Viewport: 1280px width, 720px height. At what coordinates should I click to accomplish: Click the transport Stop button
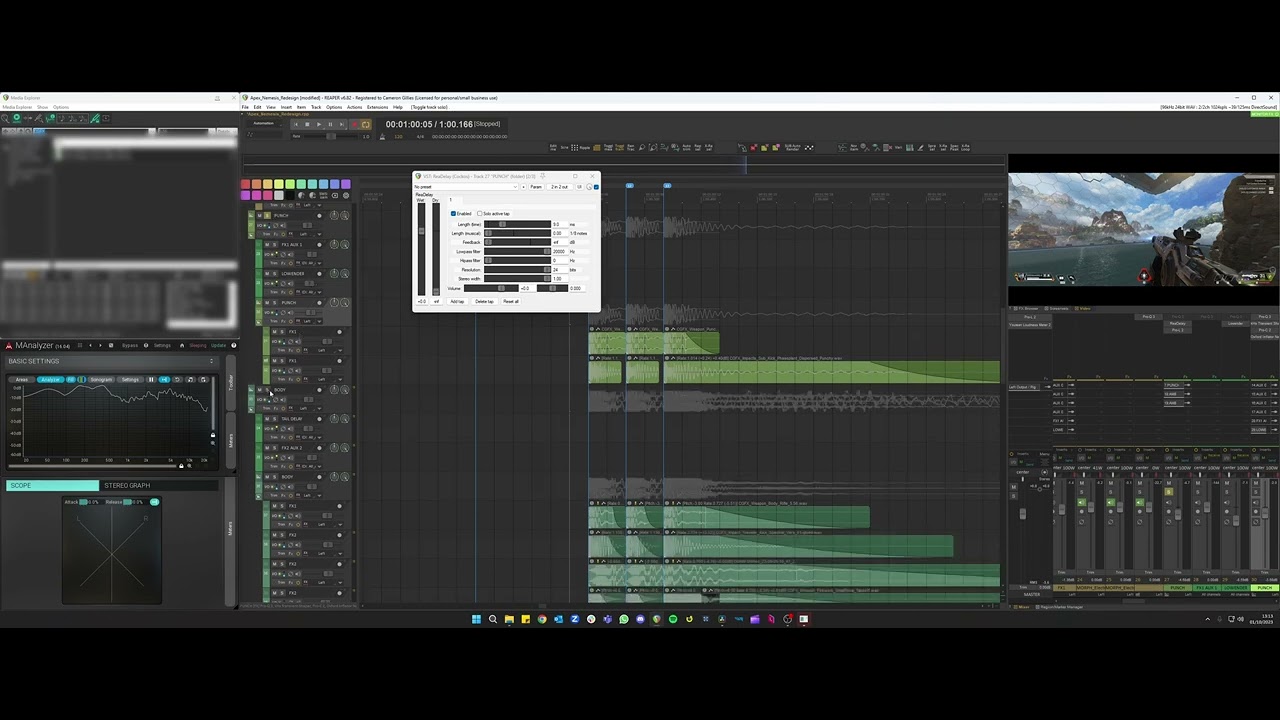tap(307, 124)
